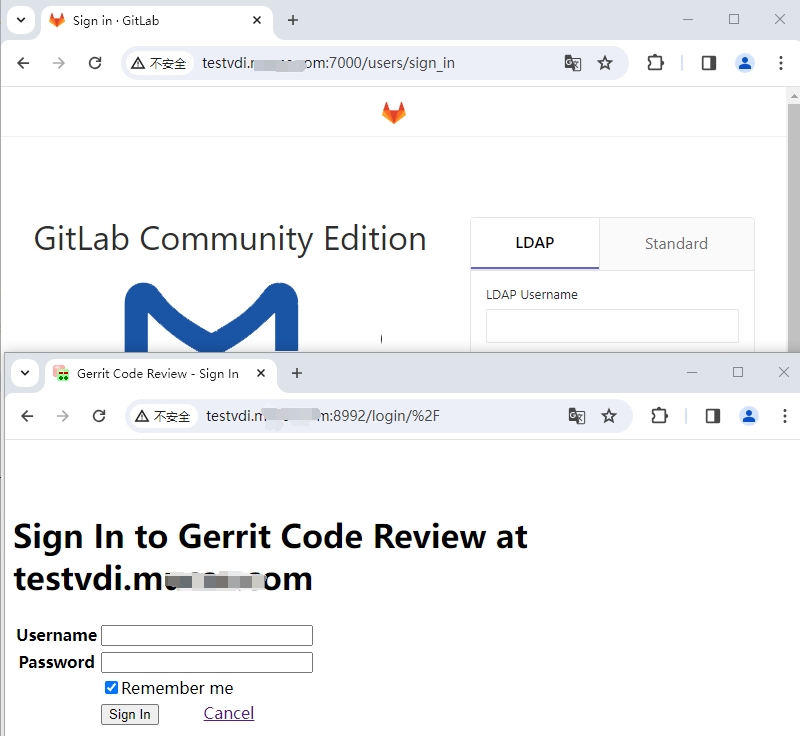Bookmark the GitLab page with star icon
800x736 pixels.
[x=605, y=63]
